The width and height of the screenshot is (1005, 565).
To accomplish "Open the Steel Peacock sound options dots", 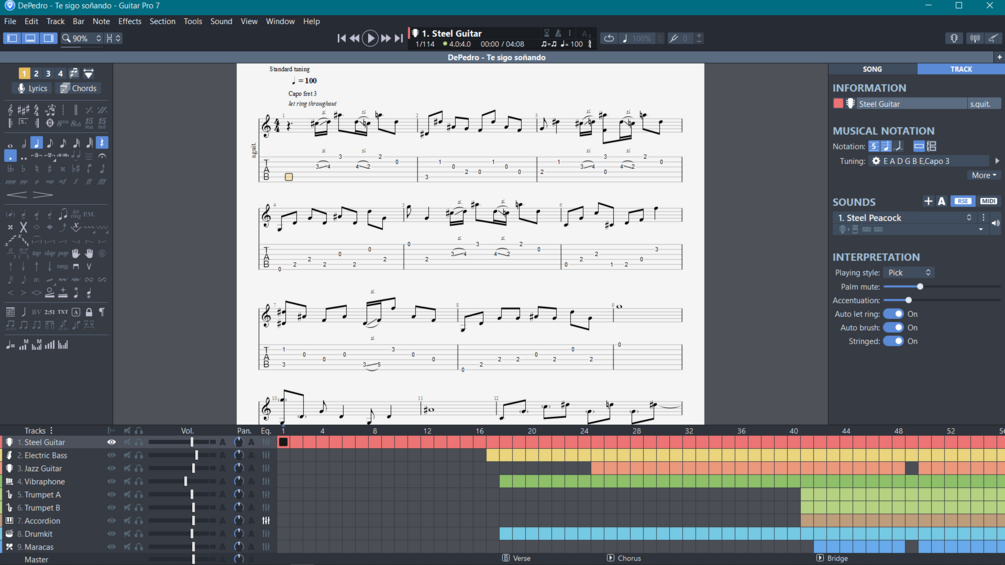I will 984,218.
